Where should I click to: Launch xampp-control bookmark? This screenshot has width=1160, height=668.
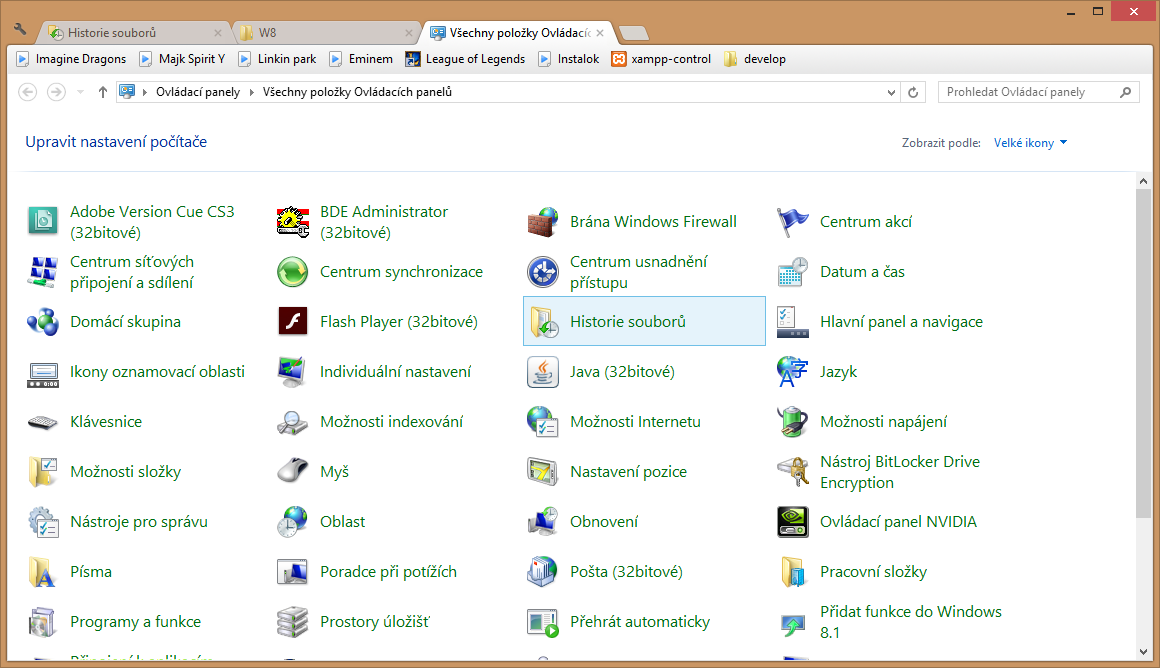tap(661, 59)
